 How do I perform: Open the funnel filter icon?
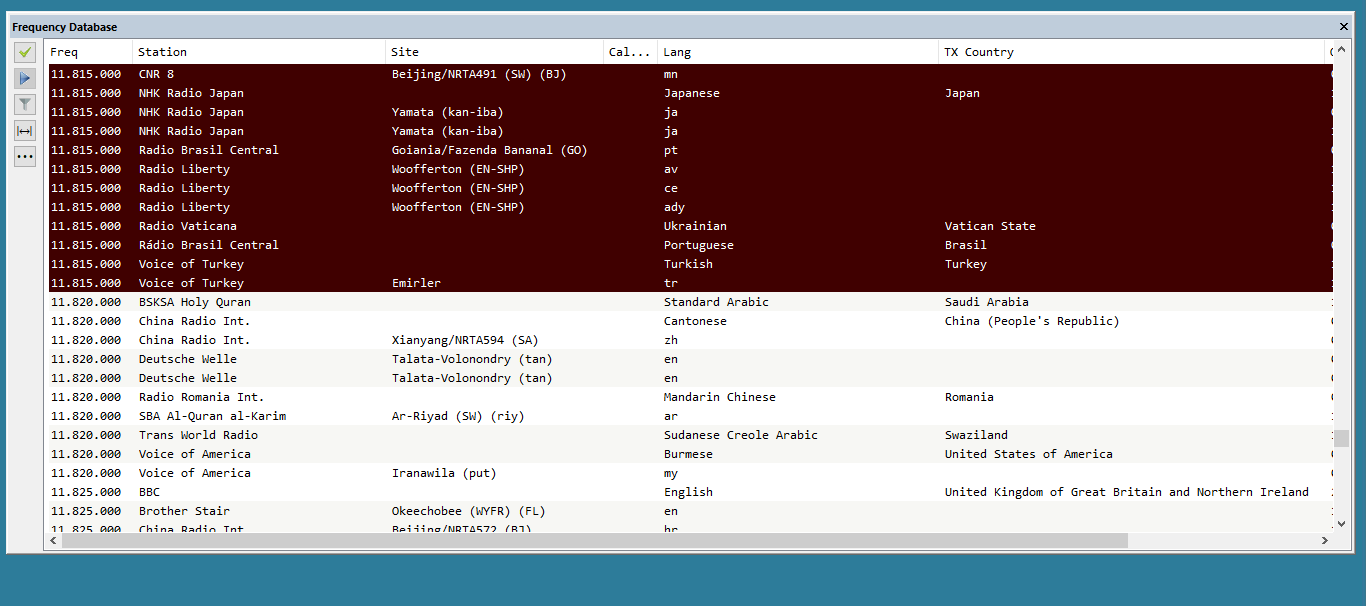[25, 104]
